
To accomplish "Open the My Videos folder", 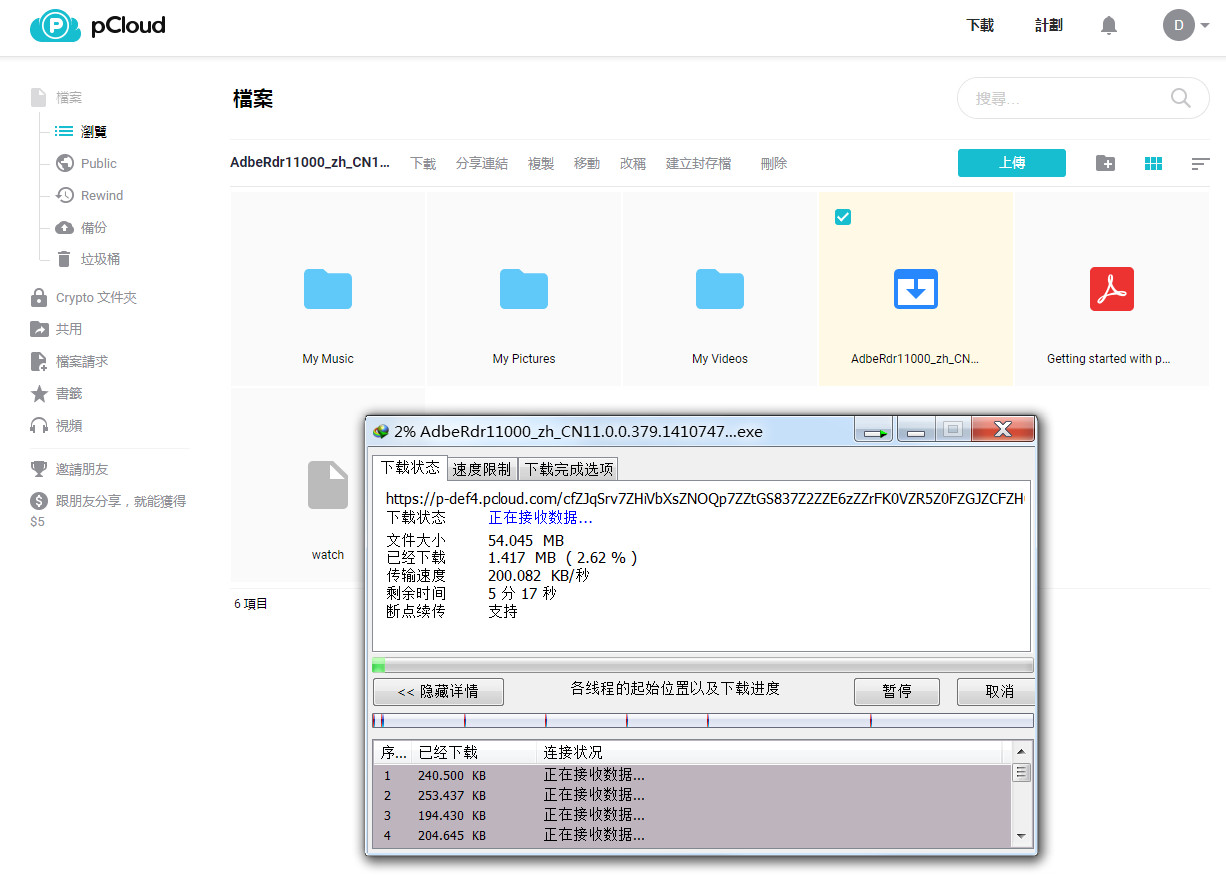I will 720,289.
